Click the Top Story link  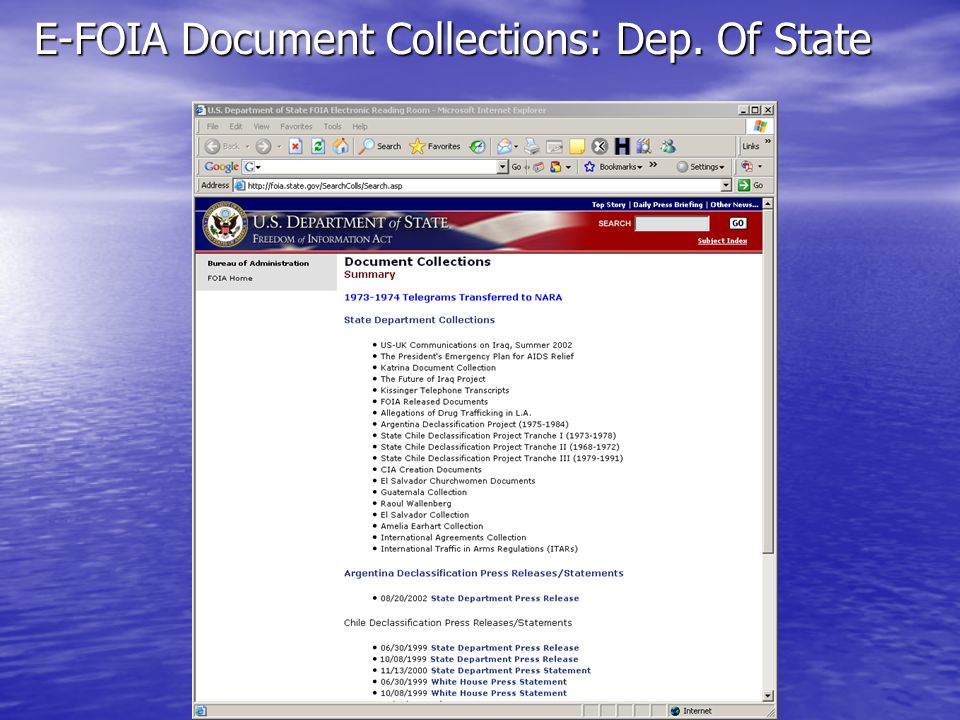tap(609, 204)
